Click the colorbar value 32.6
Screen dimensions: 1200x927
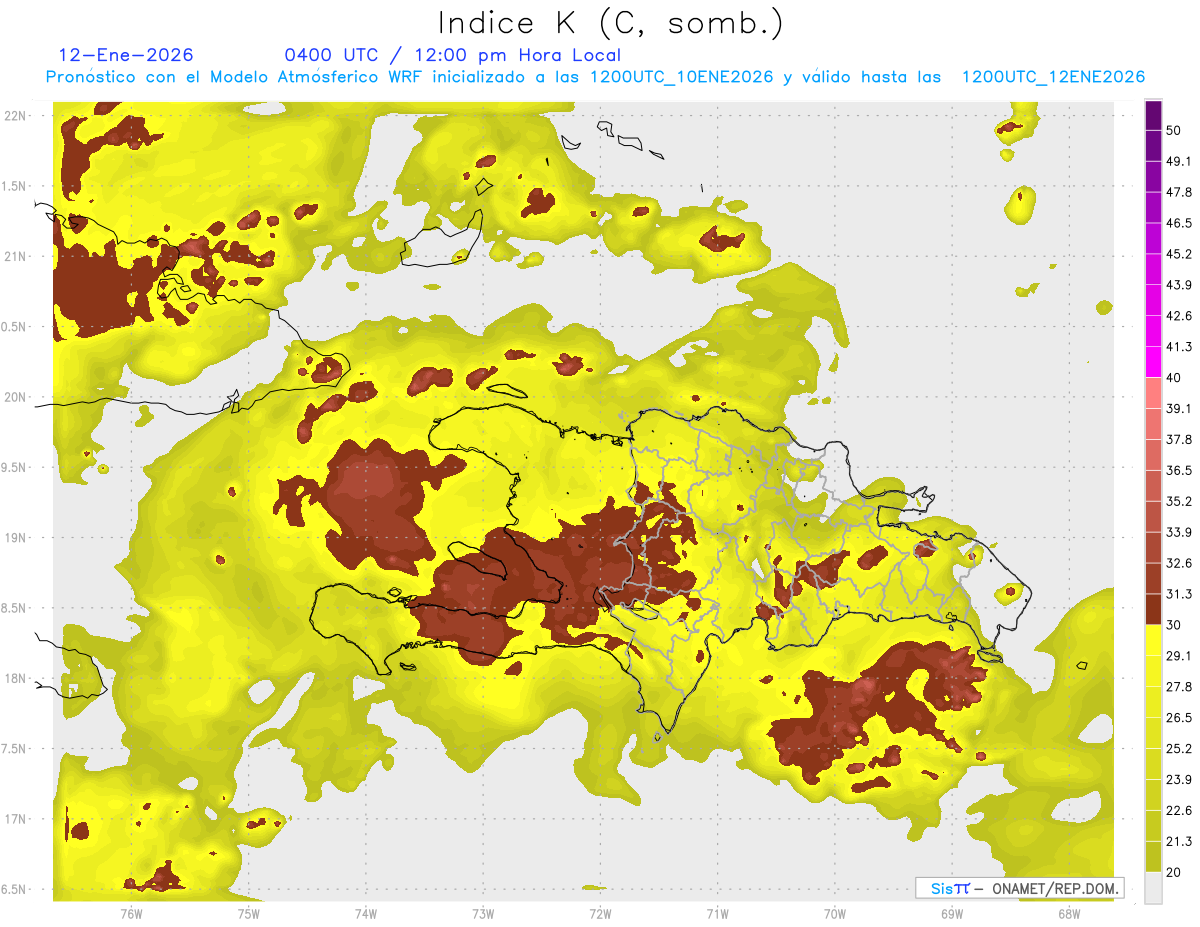[1178, 563]
